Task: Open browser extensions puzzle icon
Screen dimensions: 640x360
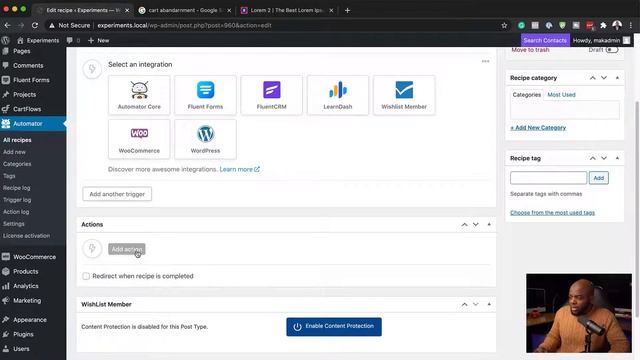Action: 603,25
